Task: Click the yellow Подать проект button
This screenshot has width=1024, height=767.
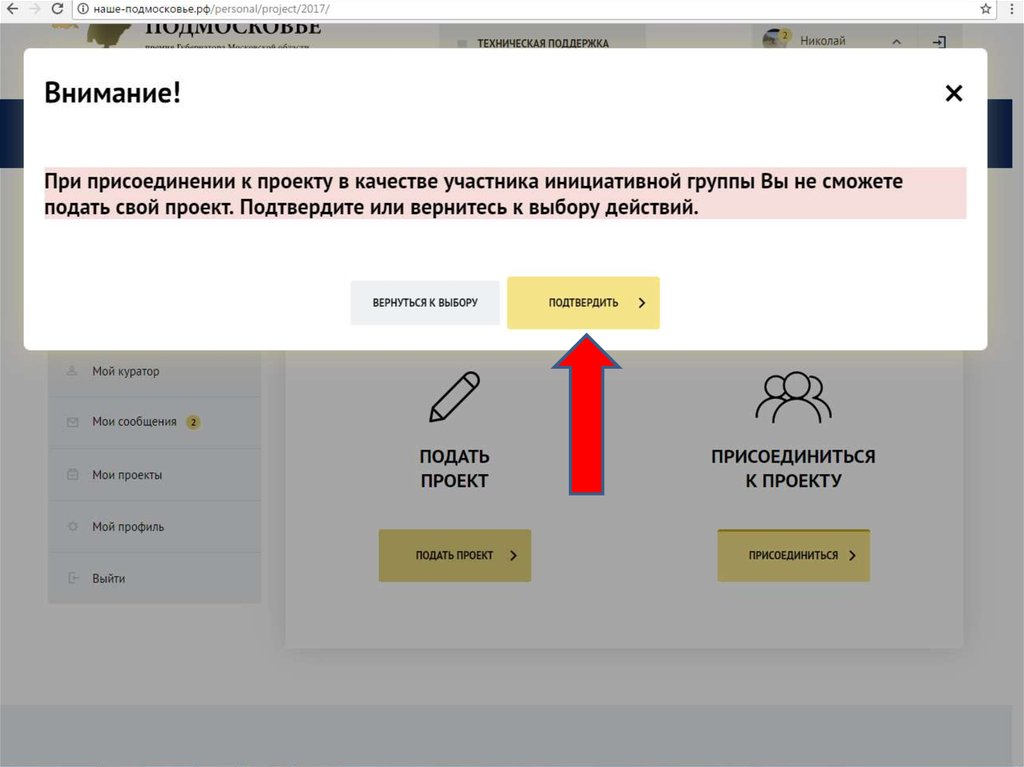Action: 455,555
